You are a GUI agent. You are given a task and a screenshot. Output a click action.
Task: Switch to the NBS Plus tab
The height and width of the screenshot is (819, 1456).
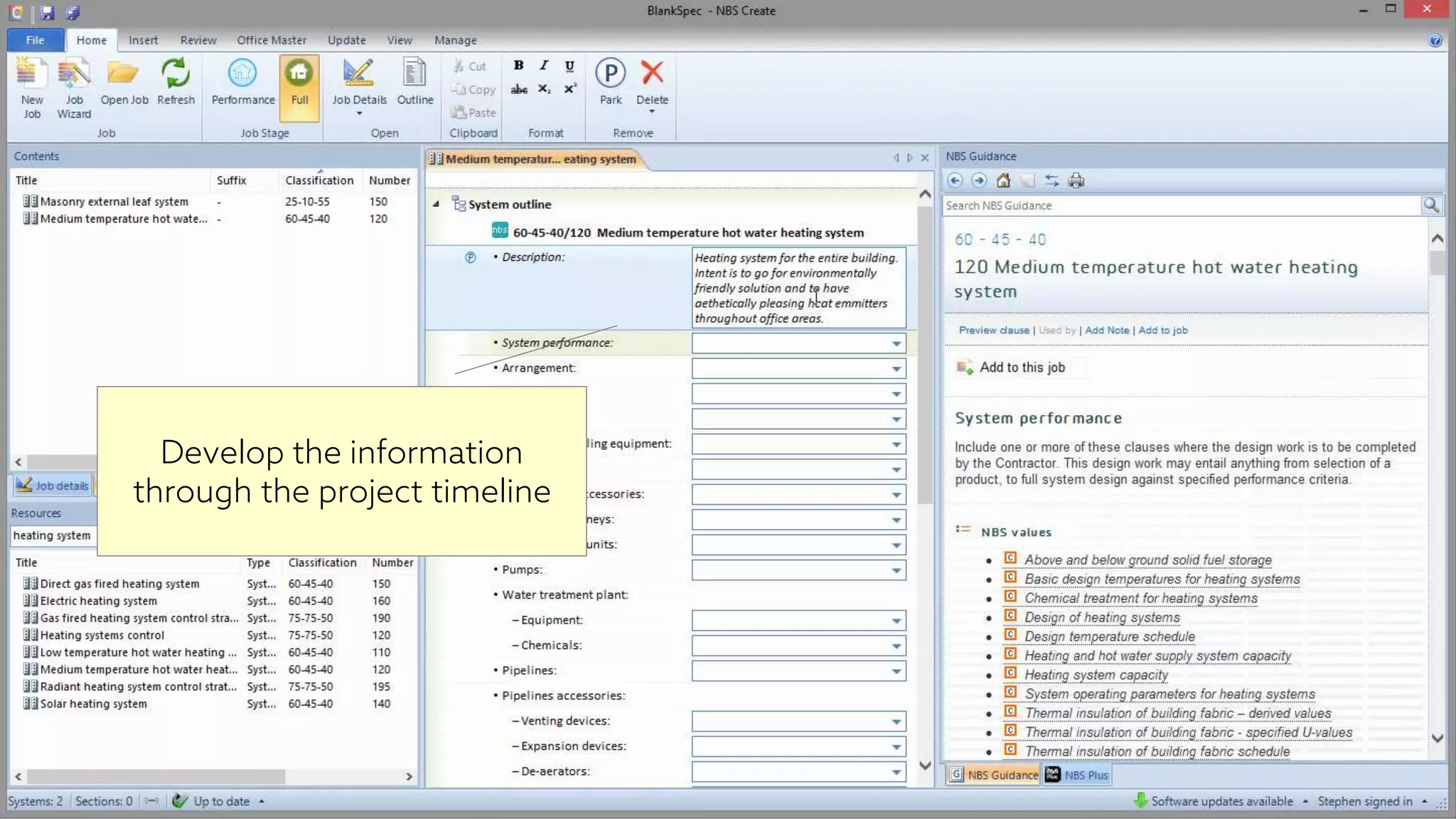point(1076,775)
